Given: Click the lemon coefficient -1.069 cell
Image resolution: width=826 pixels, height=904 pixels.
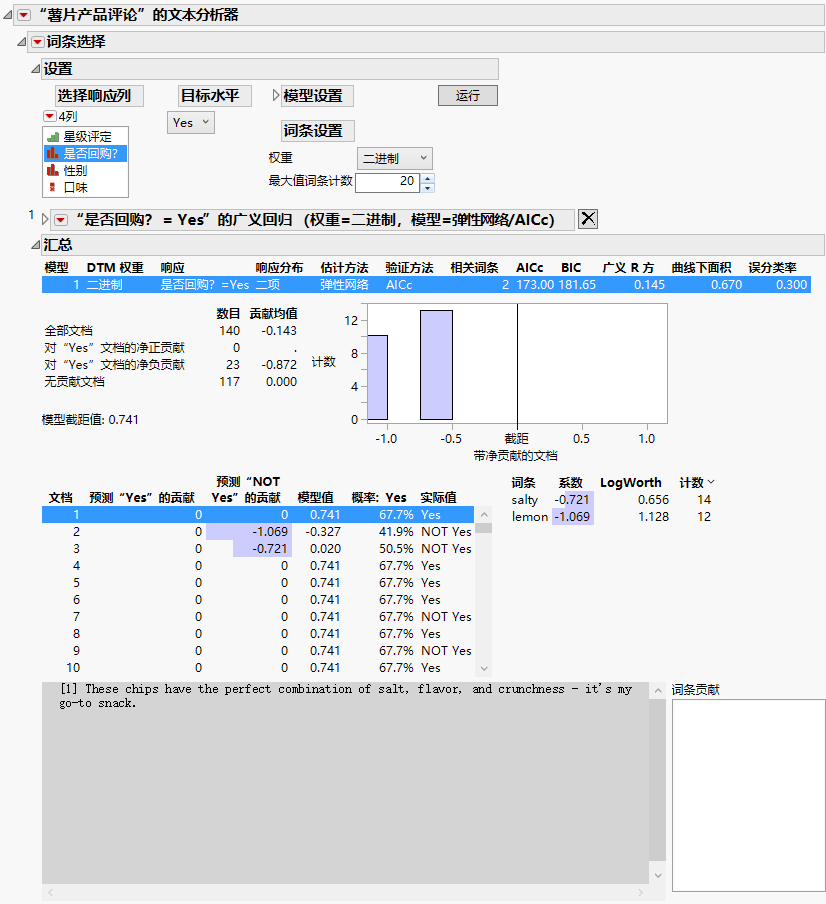Looking at the screenshot, I should pyautogui.click(x=572, y=517).
